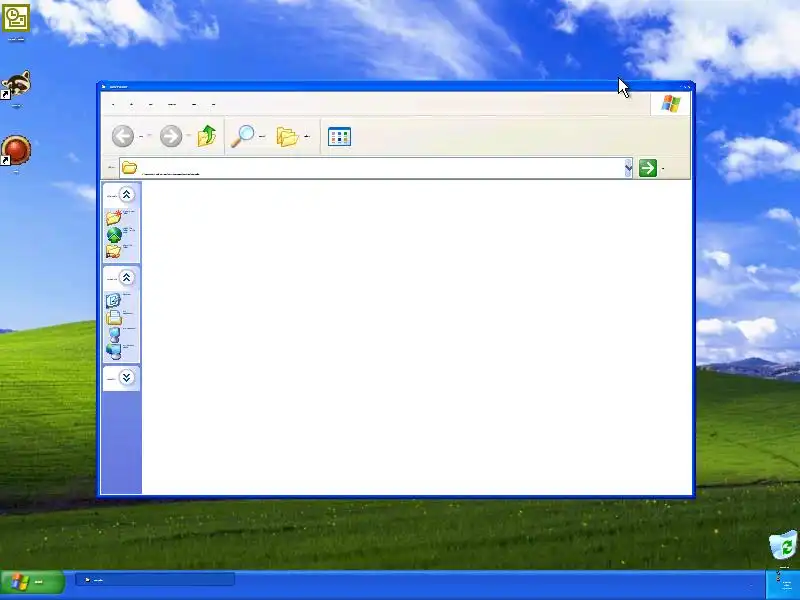Select the raccoon shortcut on the desktop
Image resolution: width=800 pixels, height=600 pixels.
click(x=16, y=84)
